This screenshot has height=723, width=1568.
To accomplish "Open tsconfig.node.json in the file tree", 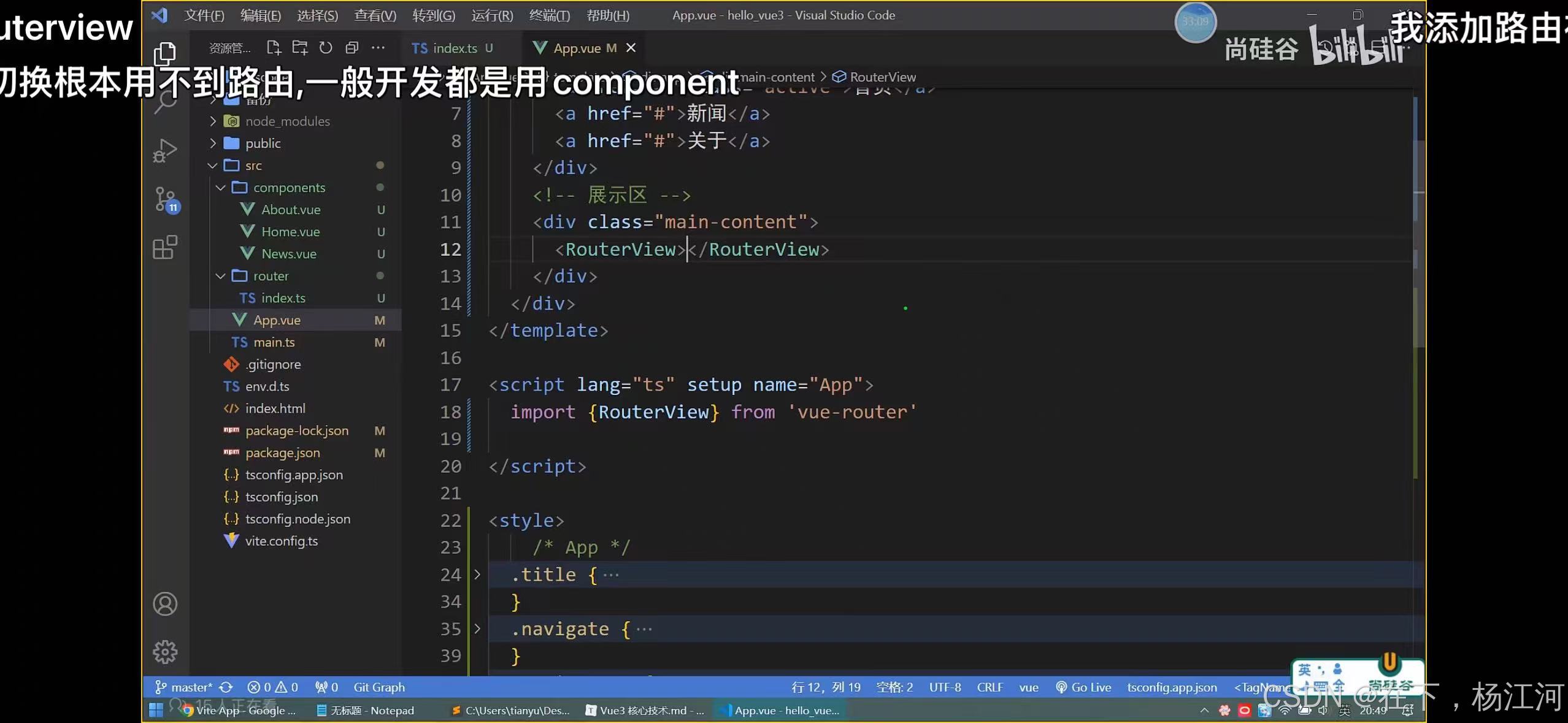I will 296,519.
